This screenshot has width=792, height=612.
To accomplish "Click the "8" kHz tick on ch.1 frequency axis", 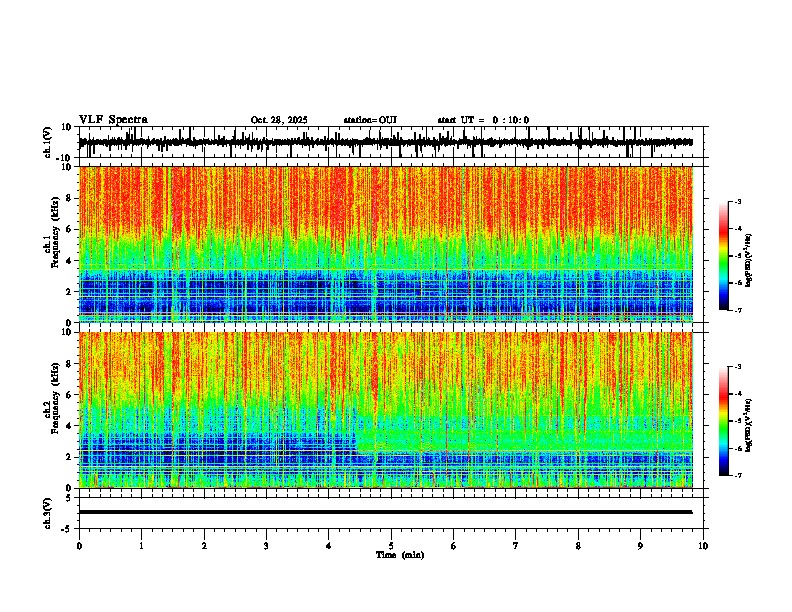I will (70, 198).
